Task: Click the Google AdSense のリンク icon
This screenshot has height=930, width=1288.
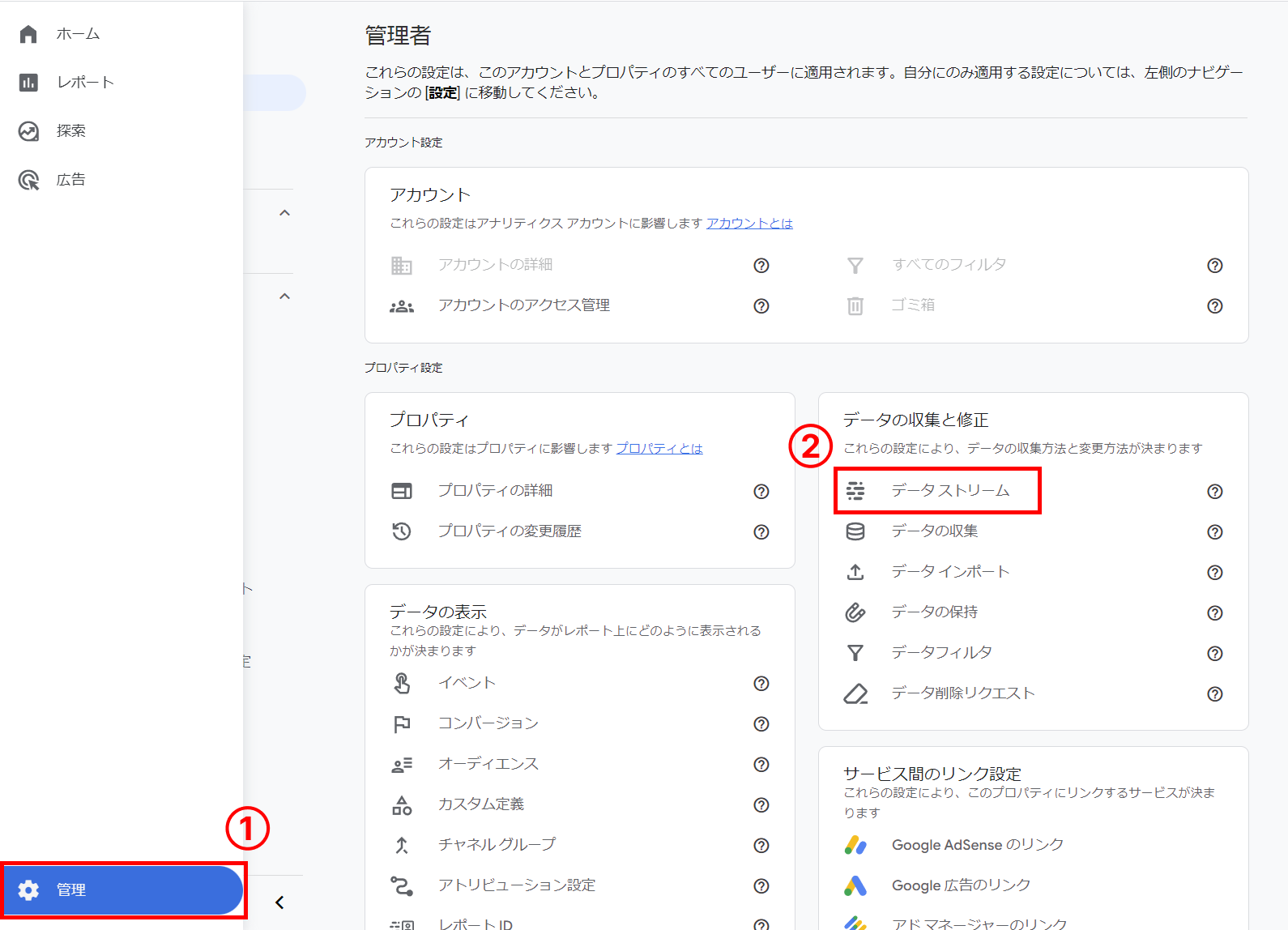Action: click(855, 845)
